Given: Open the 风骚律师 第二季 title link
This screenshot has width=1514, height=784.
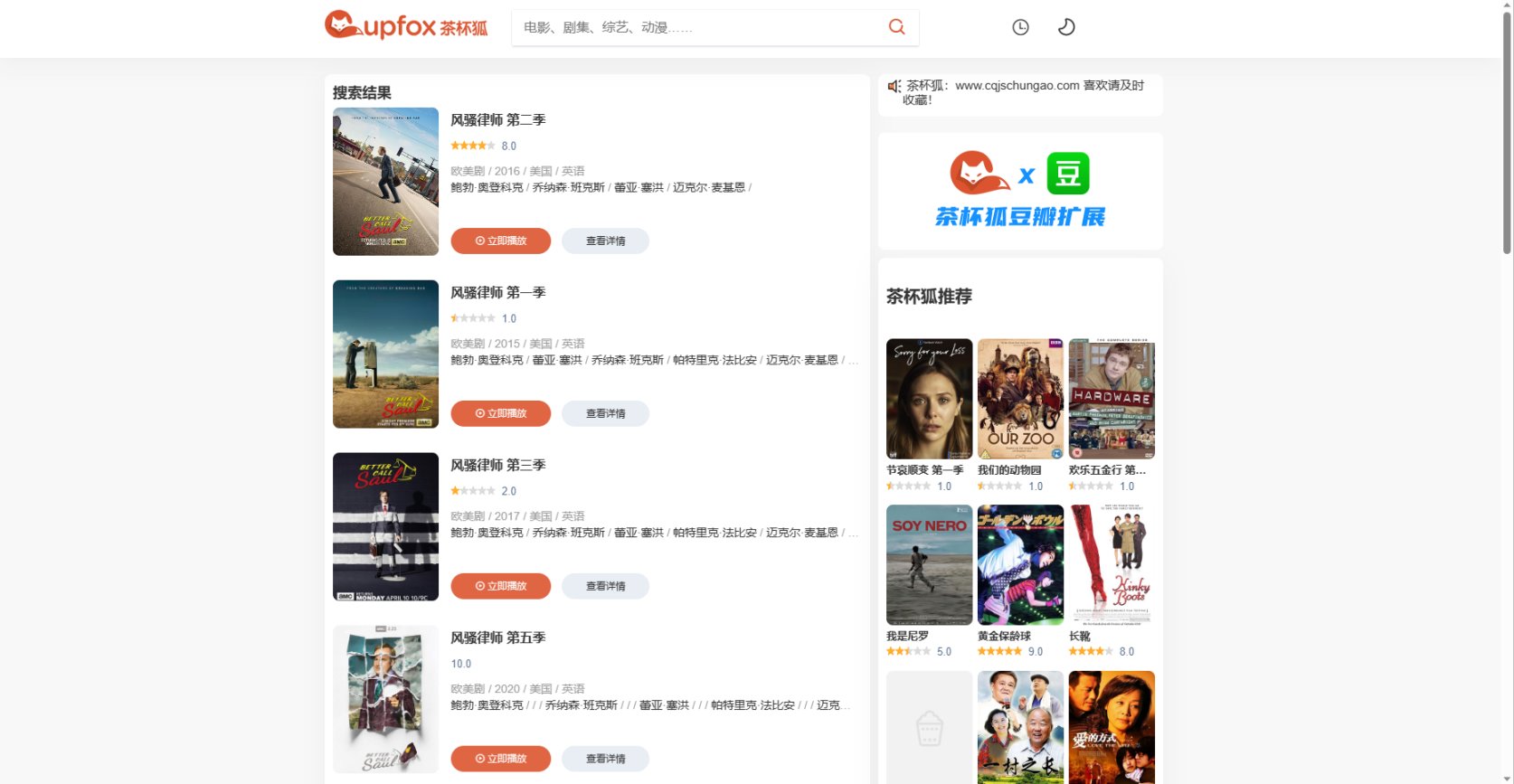Looking at the screenshot, I should pos(498,120).
